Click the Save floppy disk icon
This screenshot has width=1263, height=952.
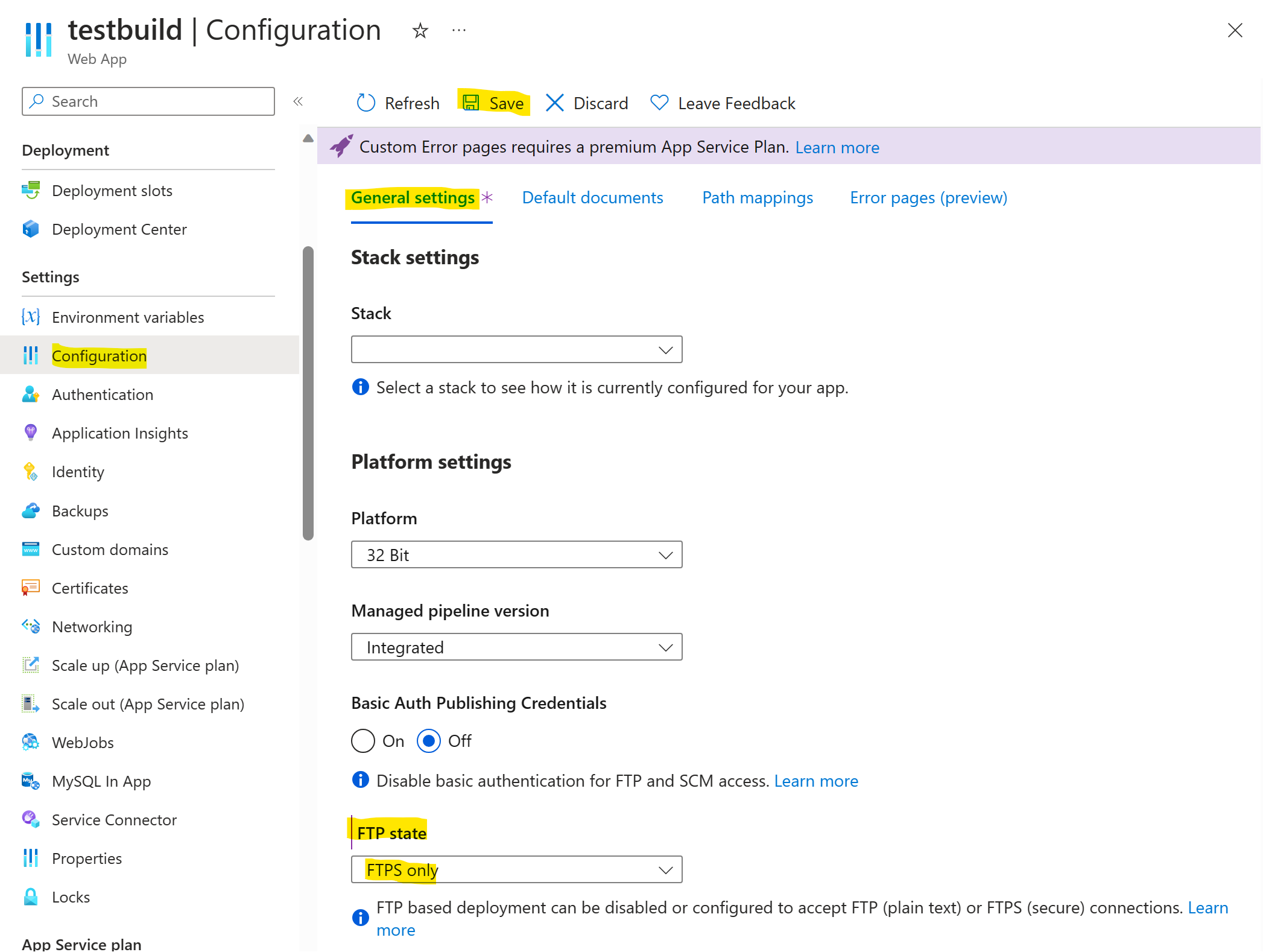coord(471,103)
